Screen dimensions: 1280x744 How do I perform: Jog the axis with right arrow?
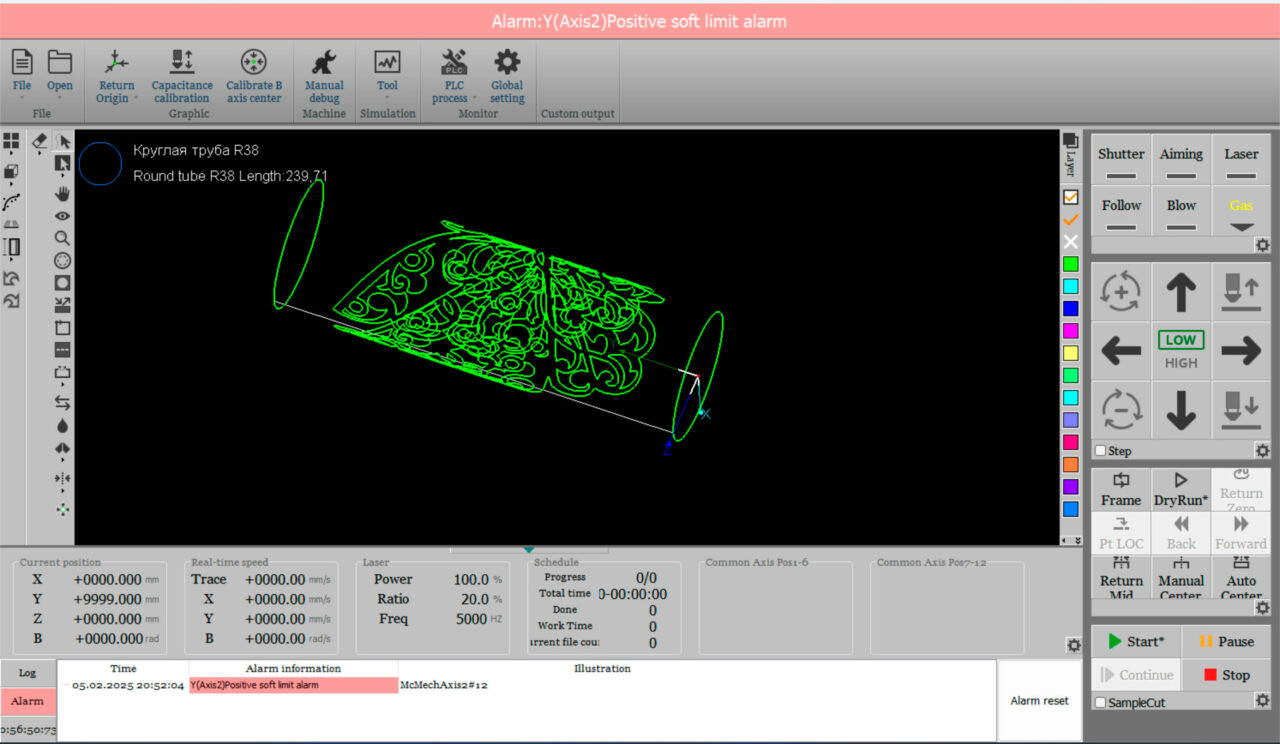(x=1241, y=351)
